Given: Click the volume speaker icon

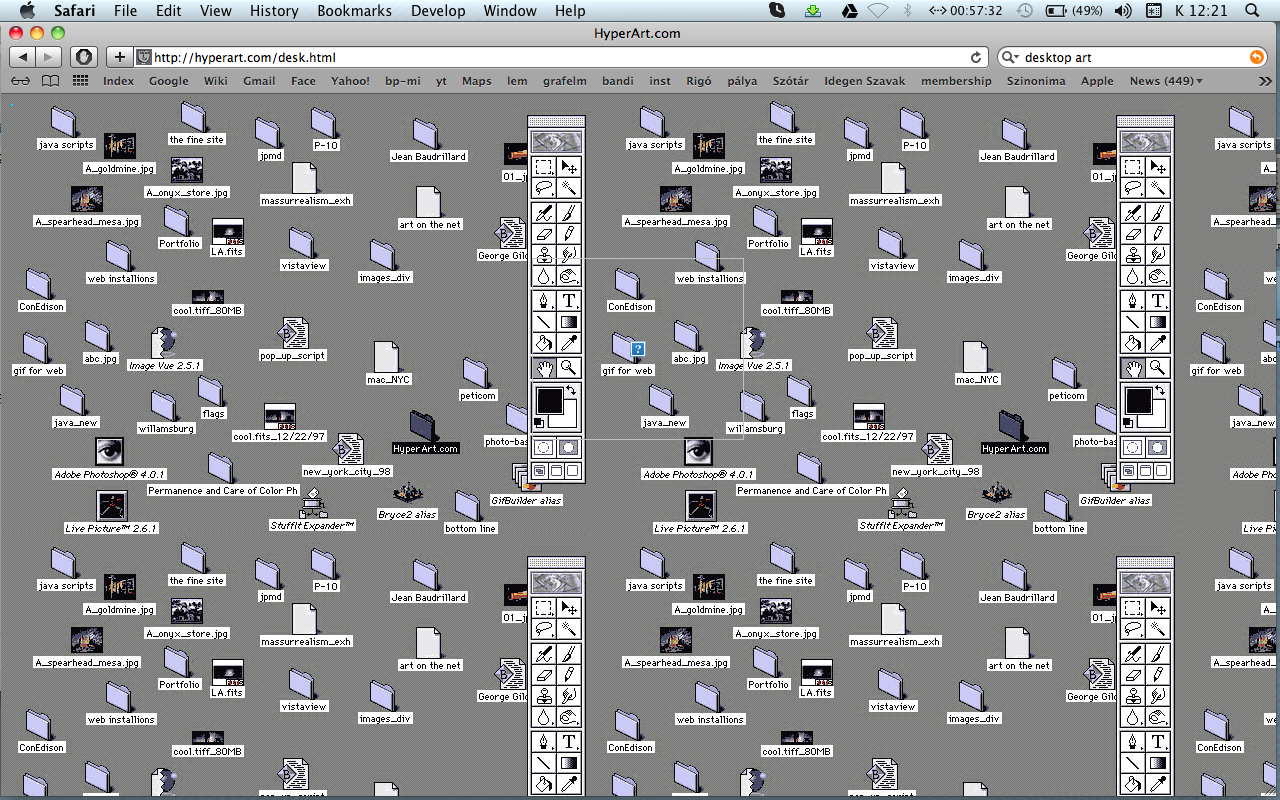Looking at the screenshot, I should click(x=1122, y=11).
